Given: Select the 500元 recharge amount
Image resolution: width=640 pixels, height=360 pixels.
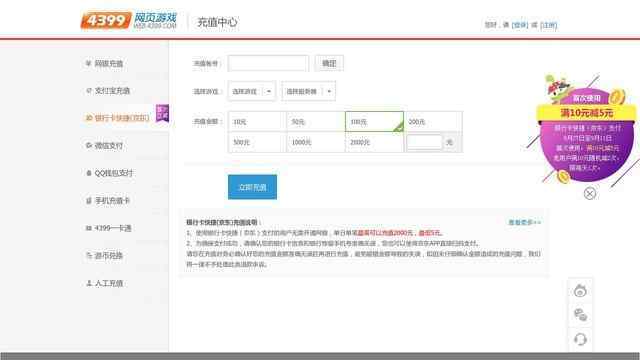Looking at the screenshot, I should pyautogui.click(x=257, y=142).
